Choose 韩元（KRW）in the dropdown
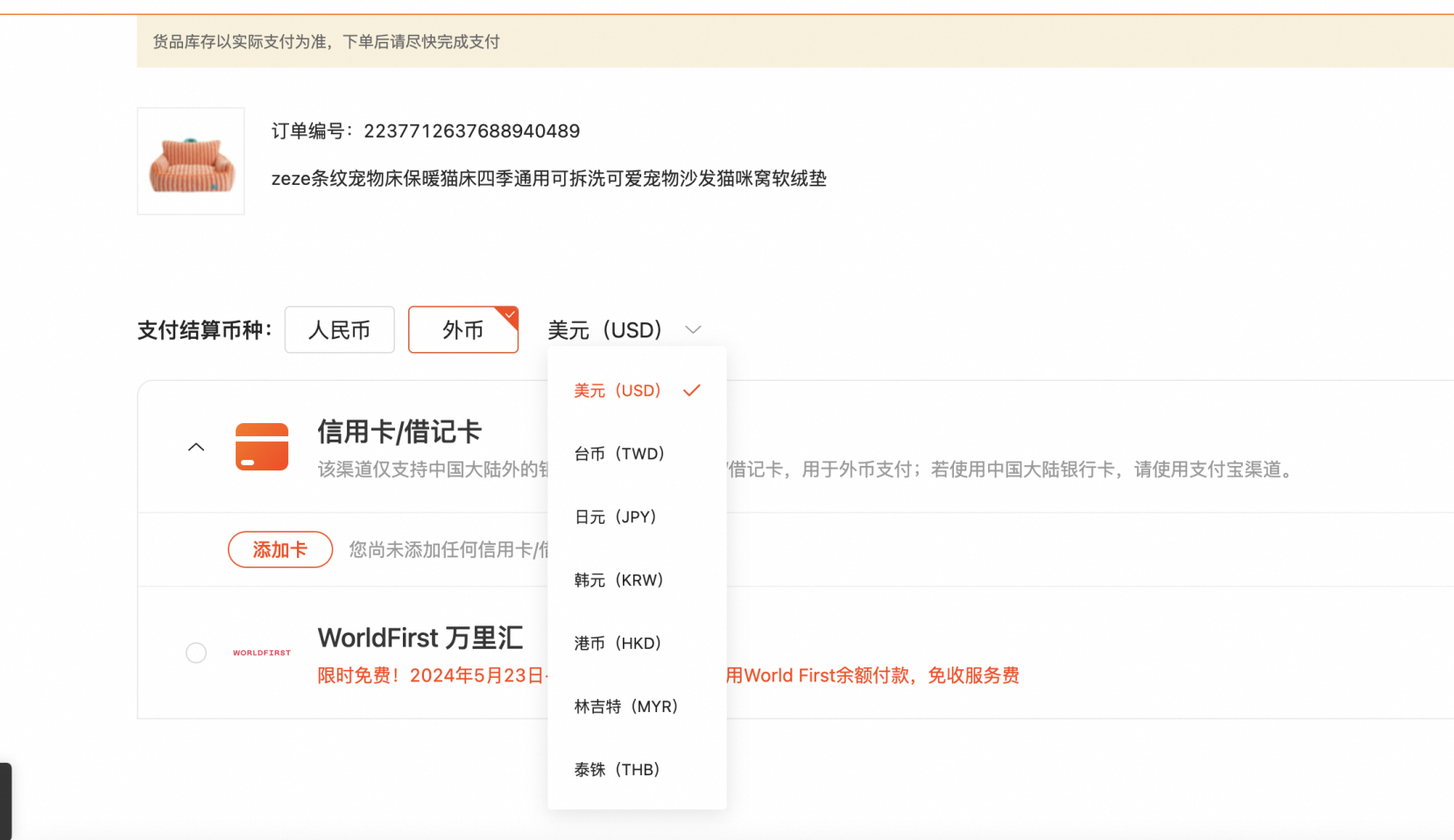This screenshot has height=840, width=1454. coord(618,579)
